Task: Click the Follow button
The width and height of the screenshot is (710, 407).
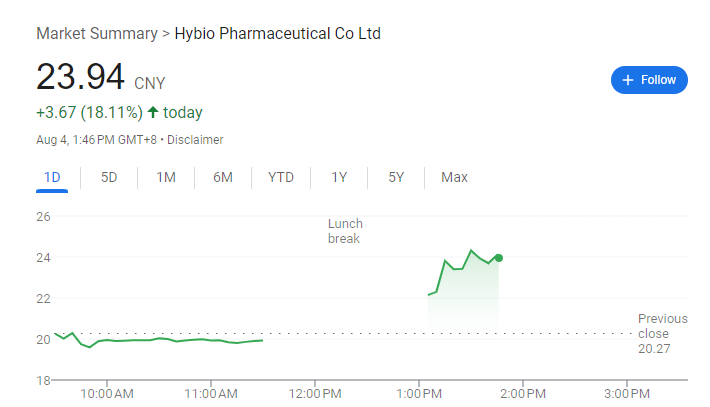Action: [x=649, y=80]
